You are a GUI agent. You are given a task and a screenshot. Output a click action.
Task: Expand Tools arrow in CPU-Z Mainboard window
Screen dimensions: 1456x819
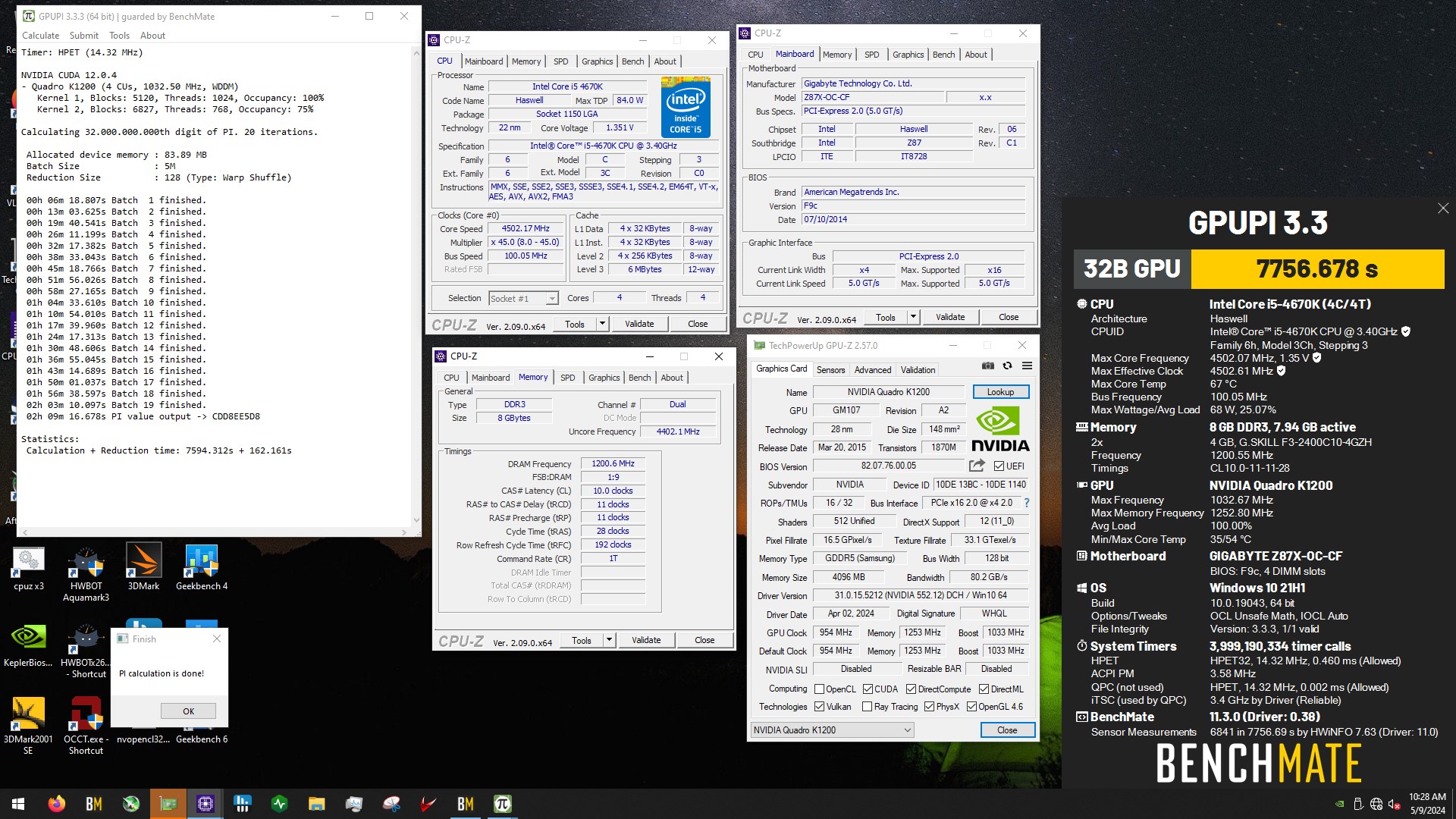coord(913,317)
